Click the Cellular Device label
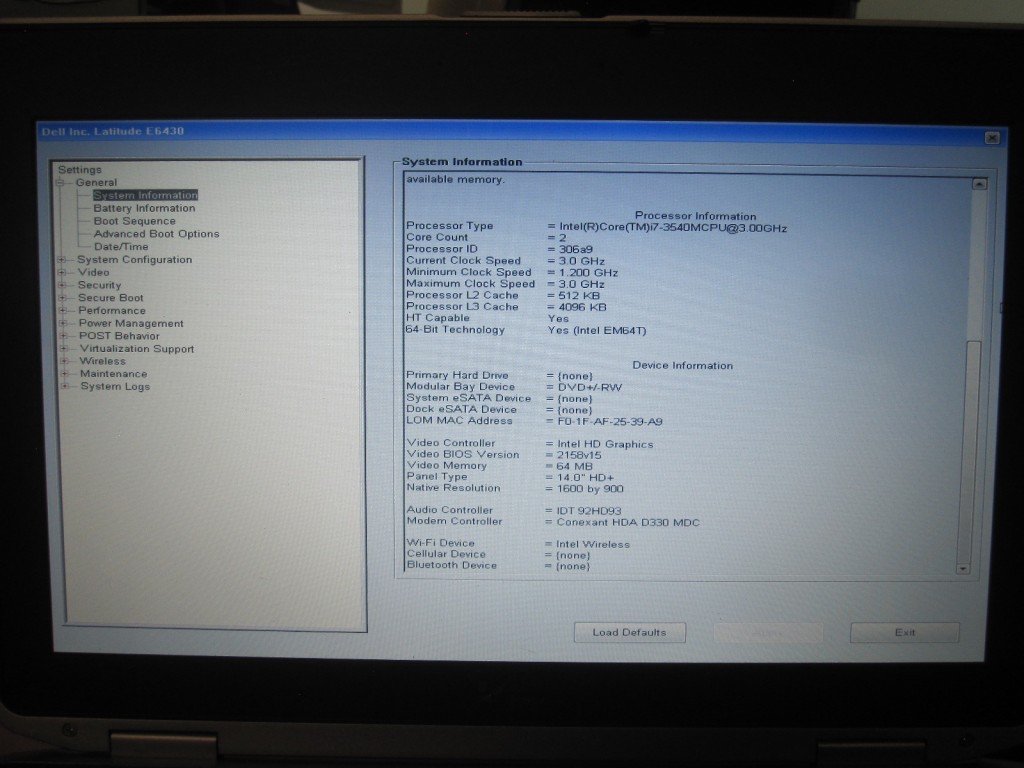This screenshot has height=768, width=1024. [446, 554]
